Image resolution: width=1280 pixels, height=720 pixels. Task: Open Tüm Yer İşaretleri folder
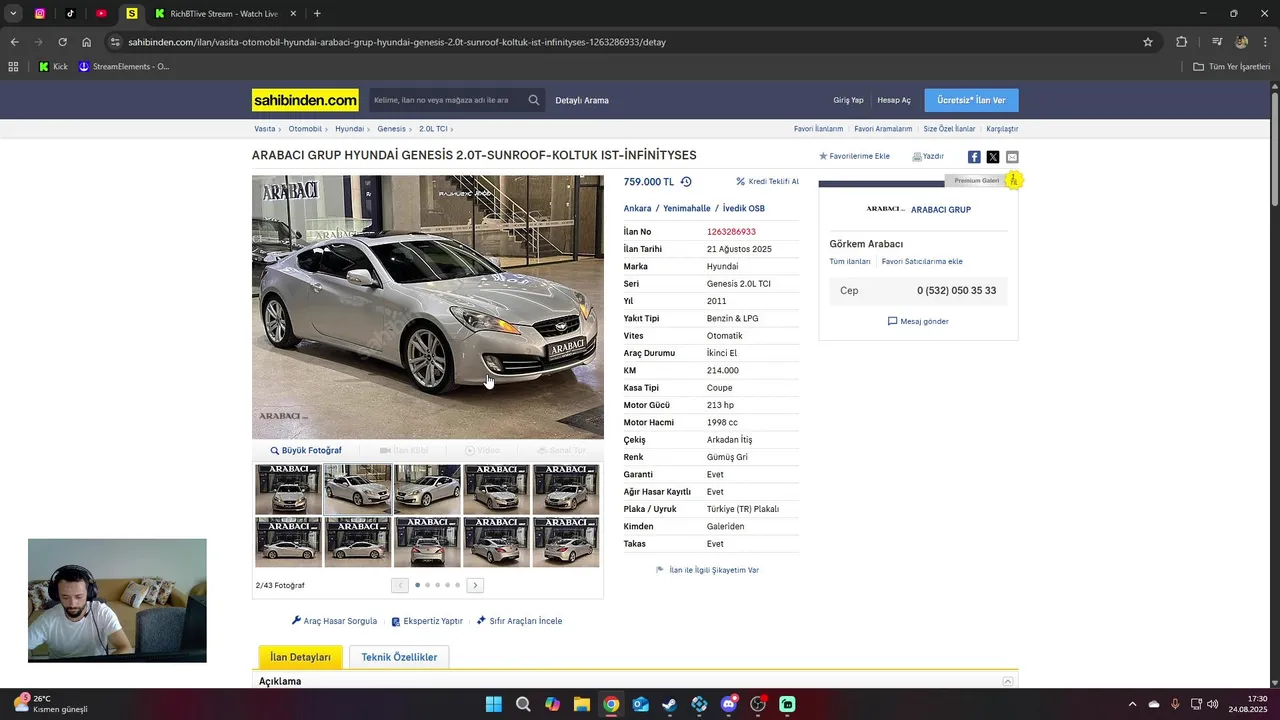pos(1232,67)
